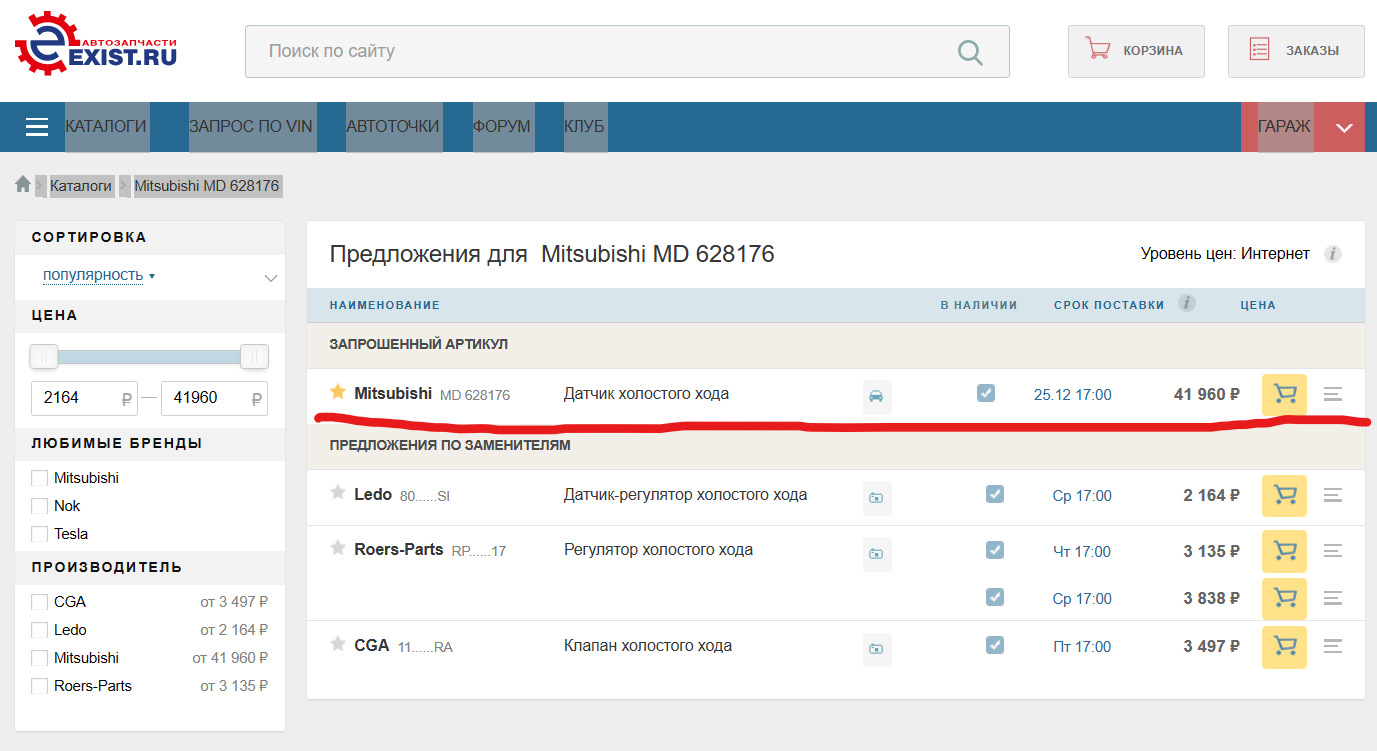Open Запрос по VIN in navigation

[x=251, y=127]
